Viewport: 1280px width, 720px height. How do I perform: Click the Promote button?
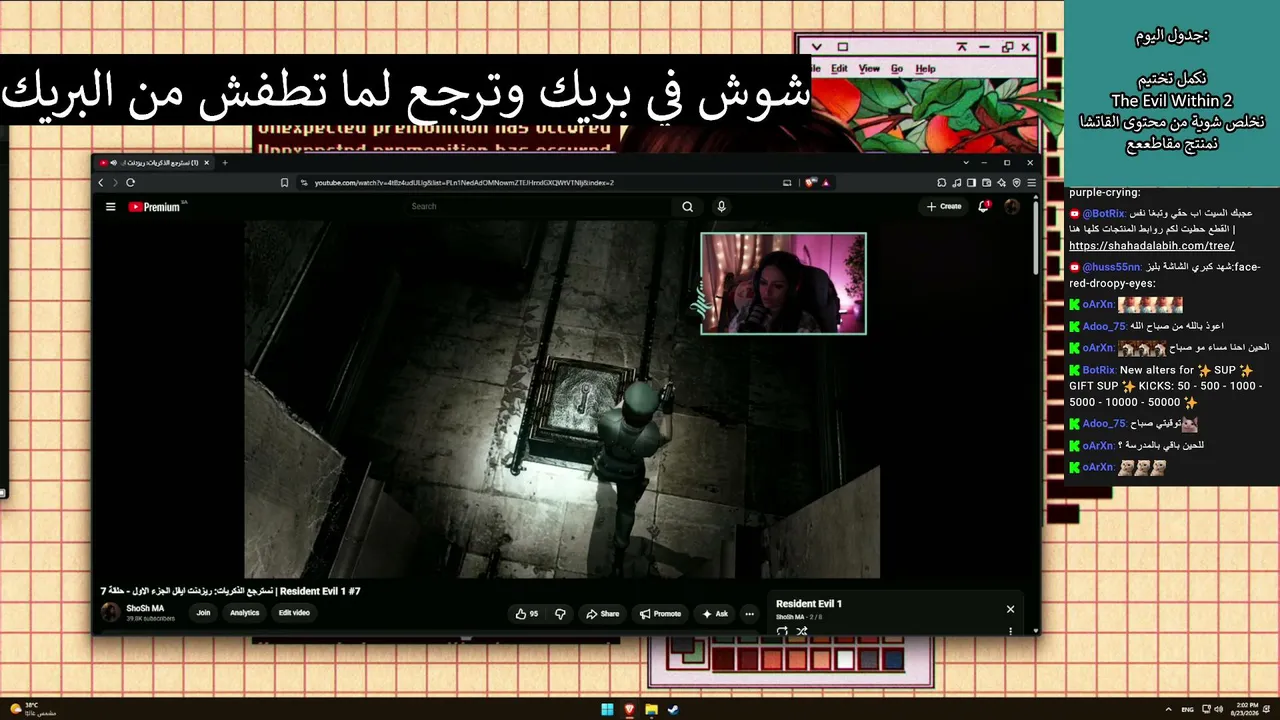[x=661, y=614]
